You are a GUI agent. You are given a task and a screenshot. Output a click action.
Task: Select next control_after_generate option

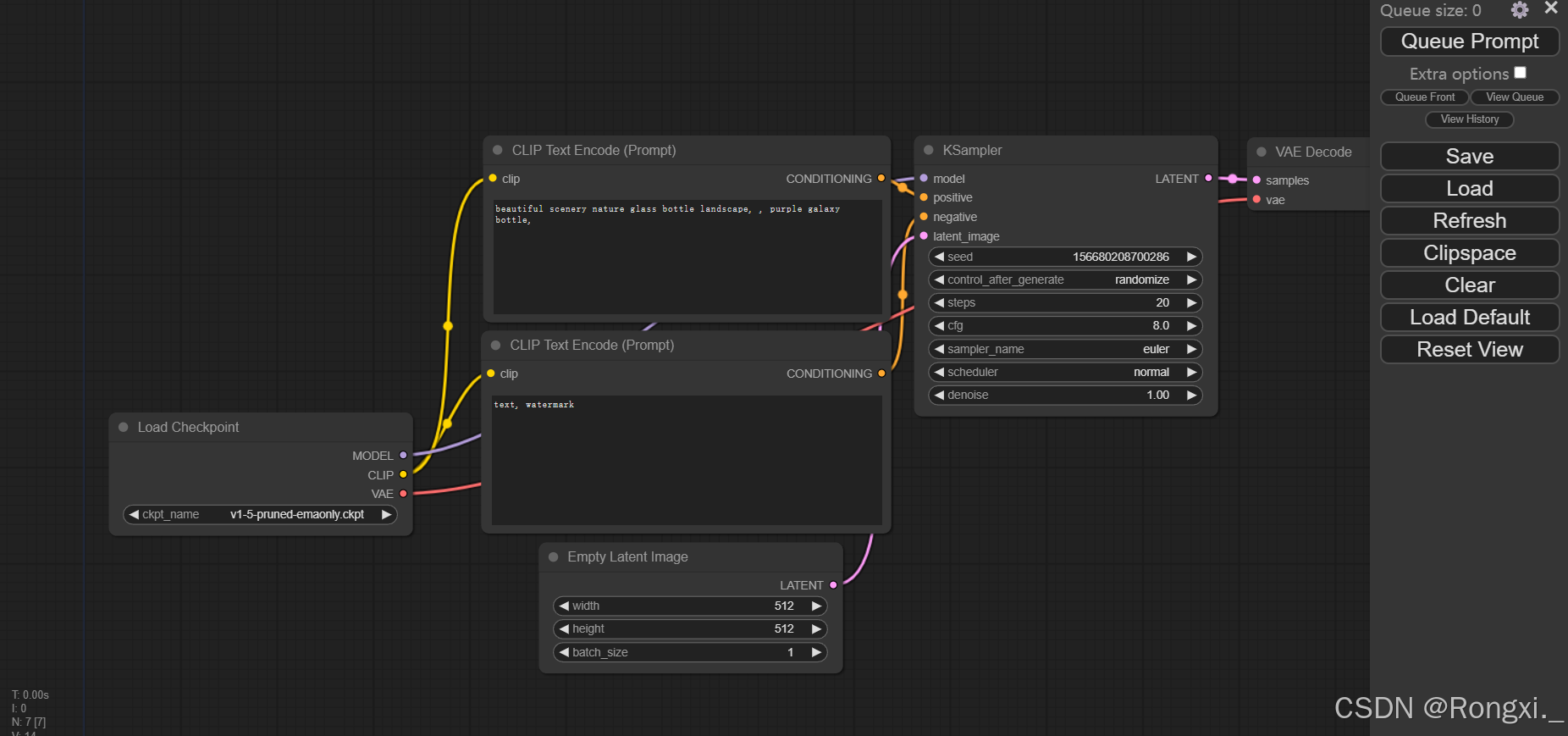coord(1191,279)
